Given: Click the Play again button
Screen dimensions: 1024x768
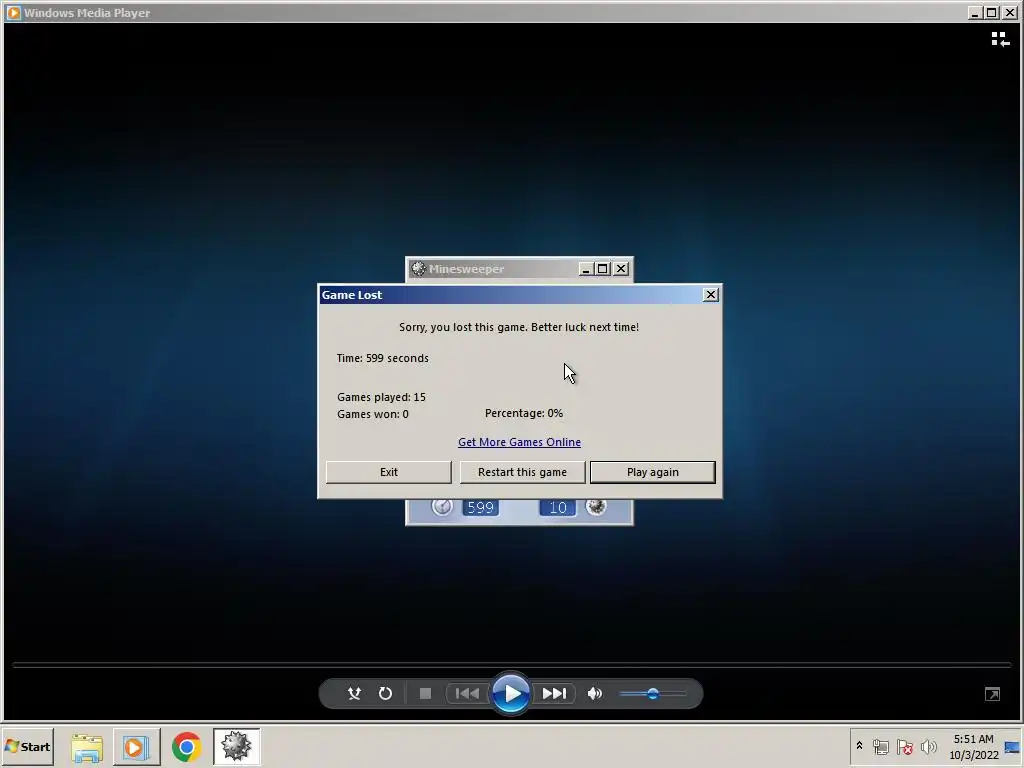Looking at the screenshot, I should pos(652,472).
